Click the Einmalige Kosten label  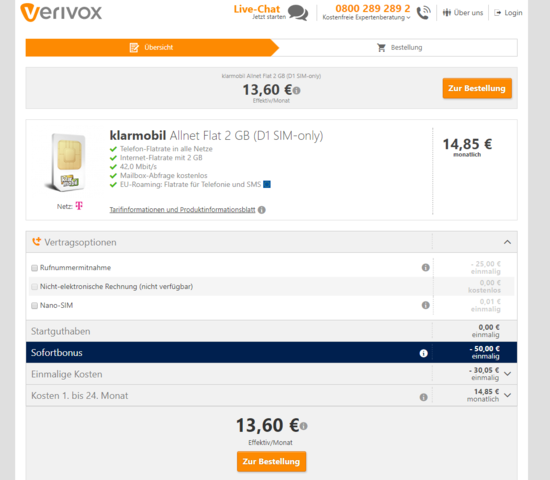tap(67, 374)
